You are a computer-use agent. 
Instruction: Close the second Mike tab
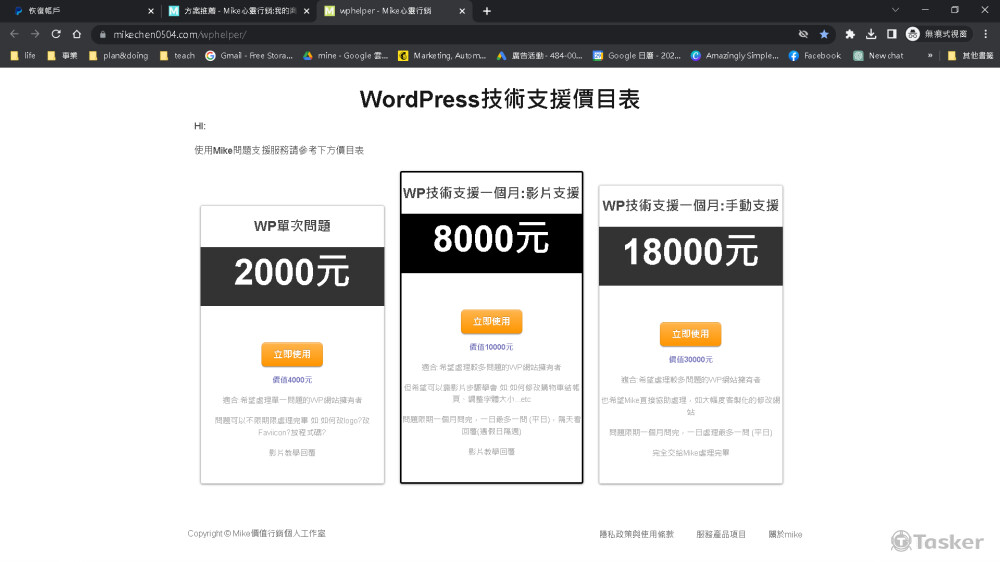[x=306, y=11]
